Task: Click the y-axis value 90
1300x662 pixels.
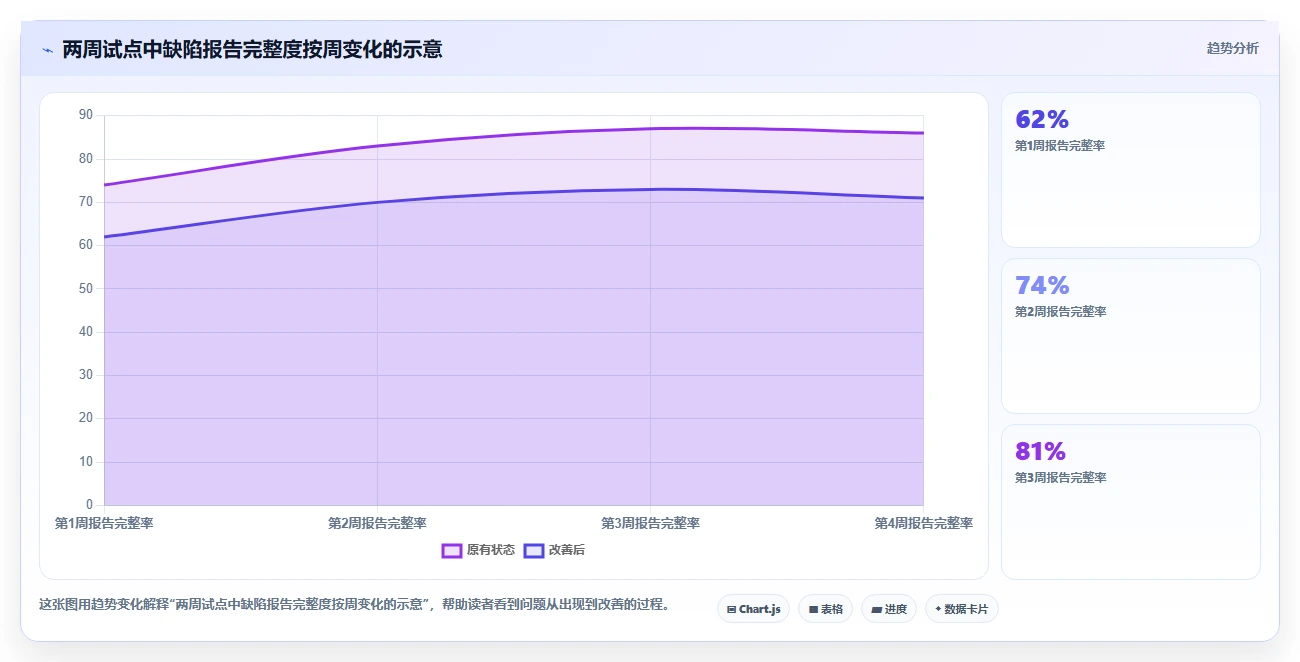Action: pyautogui.click(x=85, y=115)
